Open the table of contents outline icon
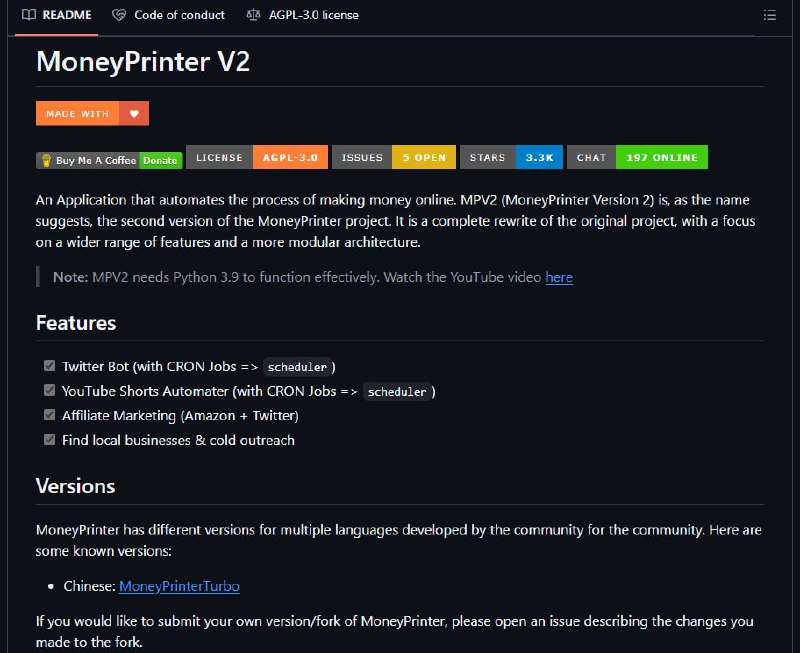 point(769,15)
